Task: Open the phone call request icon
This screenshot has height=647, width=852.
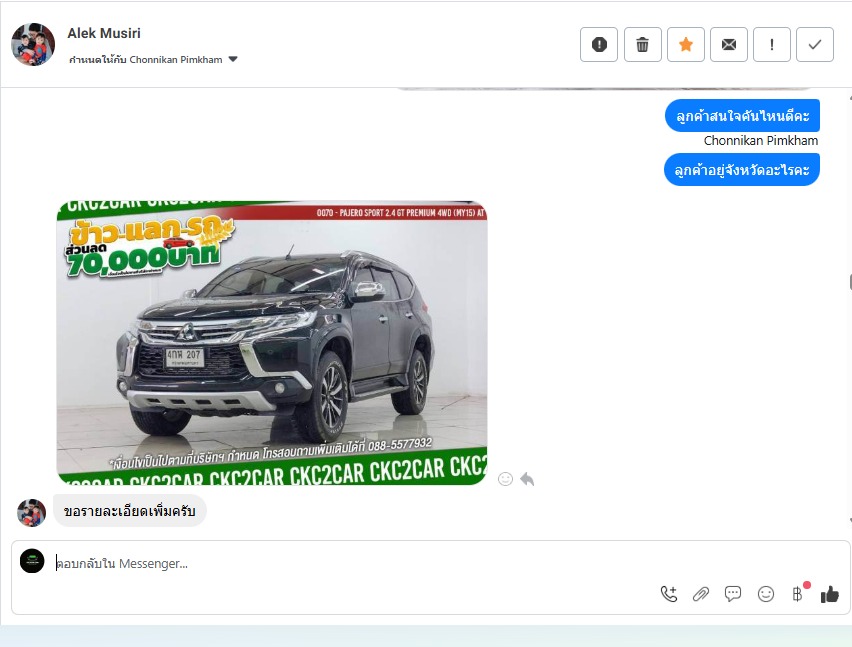Action: coord(669,594)
